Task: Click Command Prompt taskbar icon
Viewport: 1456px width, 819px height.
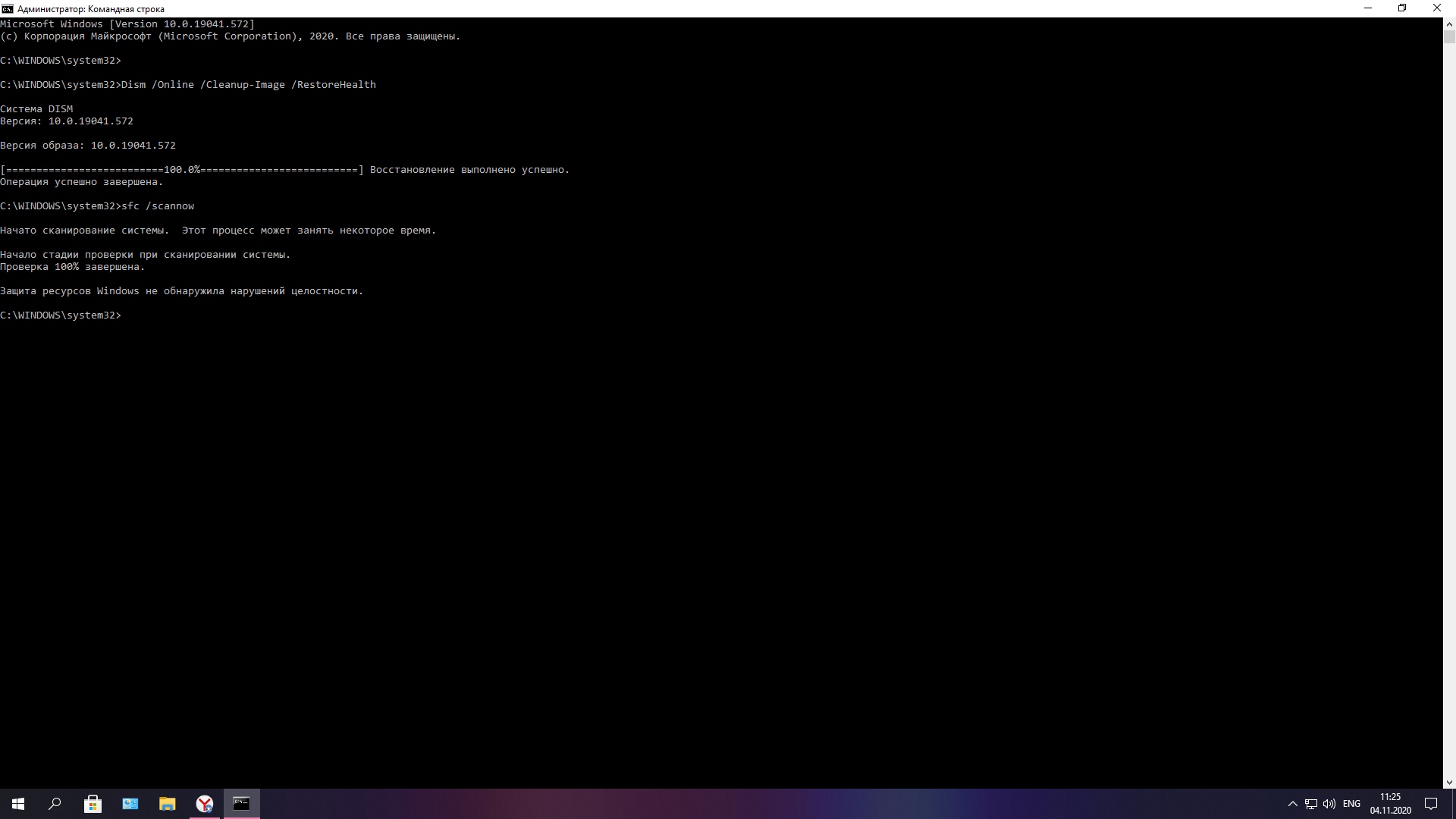Action: tap(242, 804)
